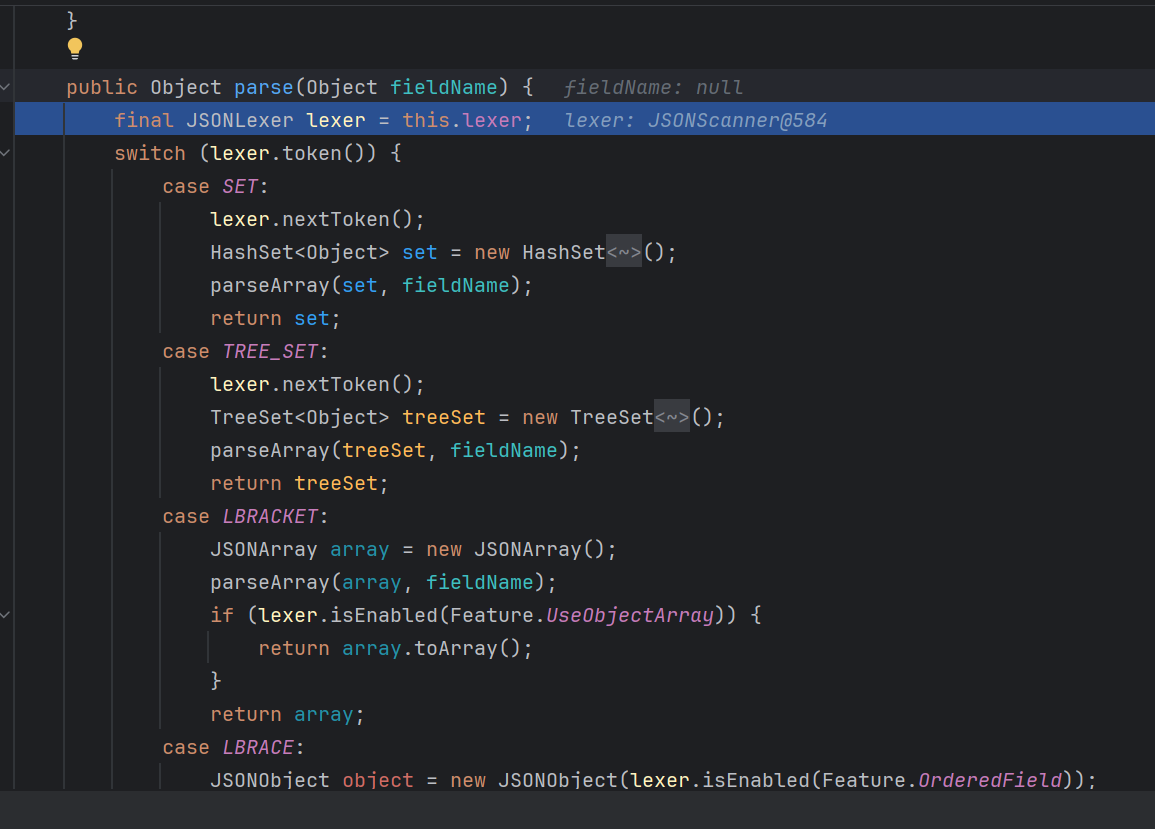Click inline hint 'fieldName: null'

pos(653,88)
